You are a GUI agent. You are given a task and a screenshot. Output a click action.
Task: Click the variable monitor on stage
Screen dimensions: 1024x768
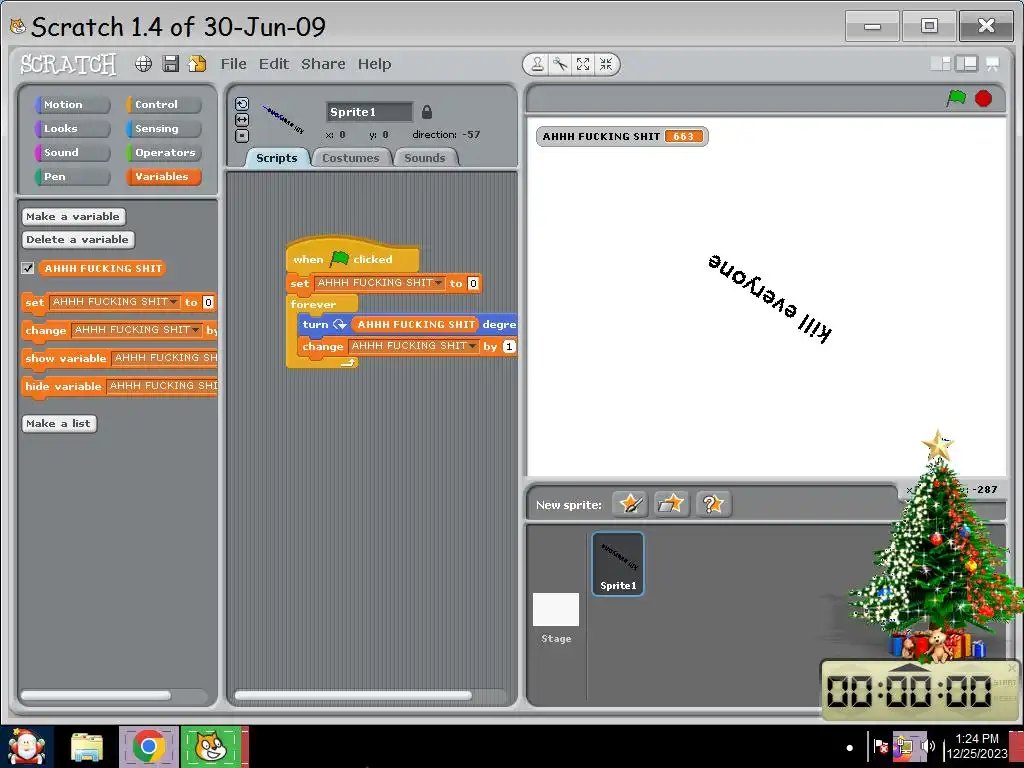click(622, 136)
